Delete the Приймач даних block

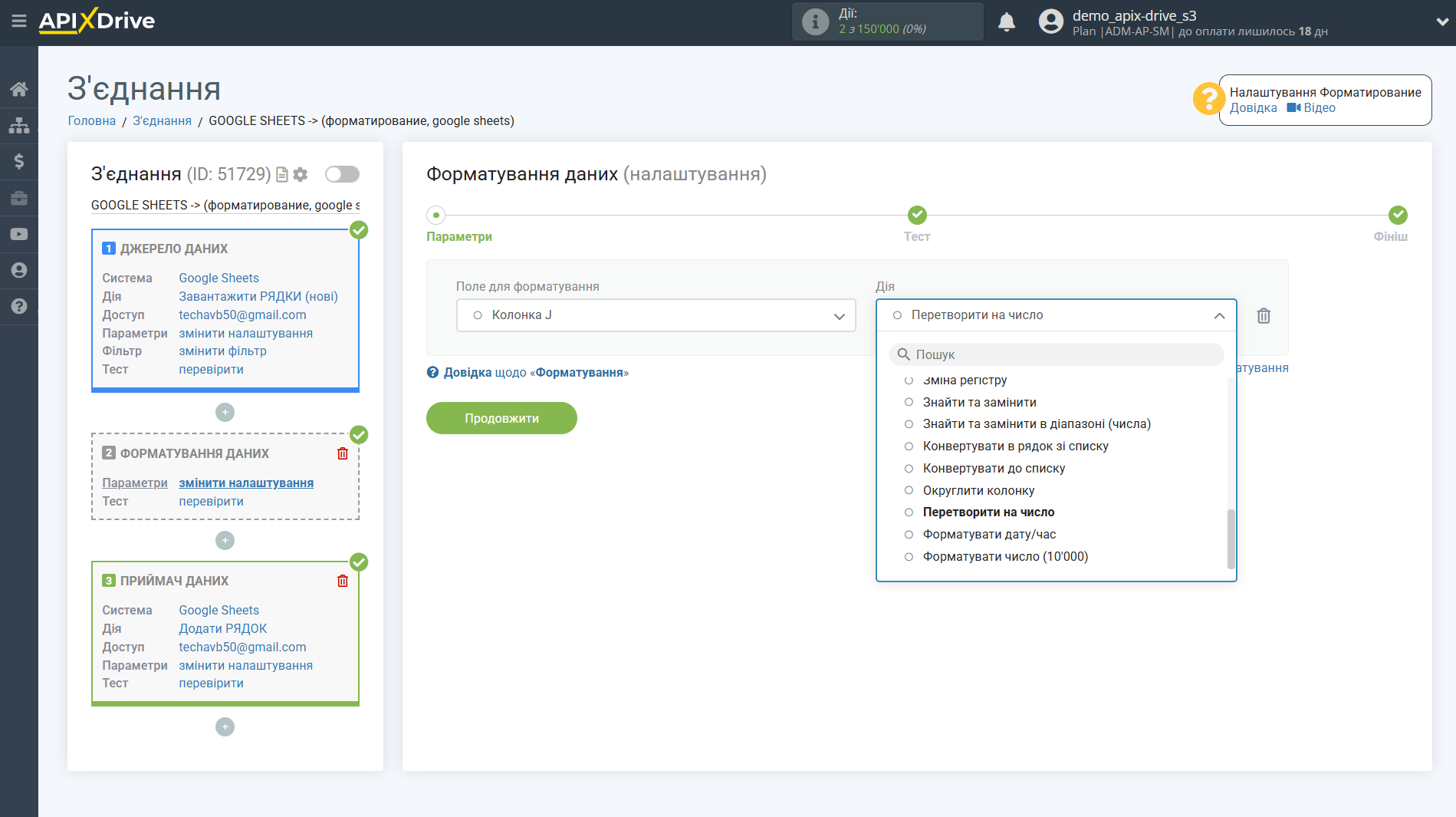tap(343, 581)
